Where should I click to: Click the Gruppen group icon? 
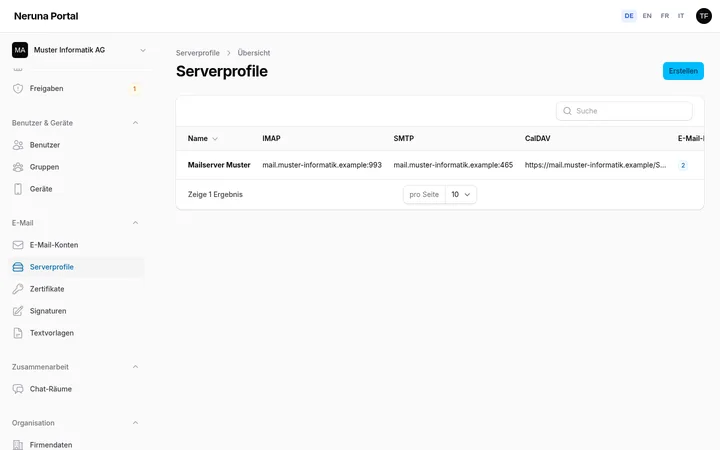click(x=18, y=167)
